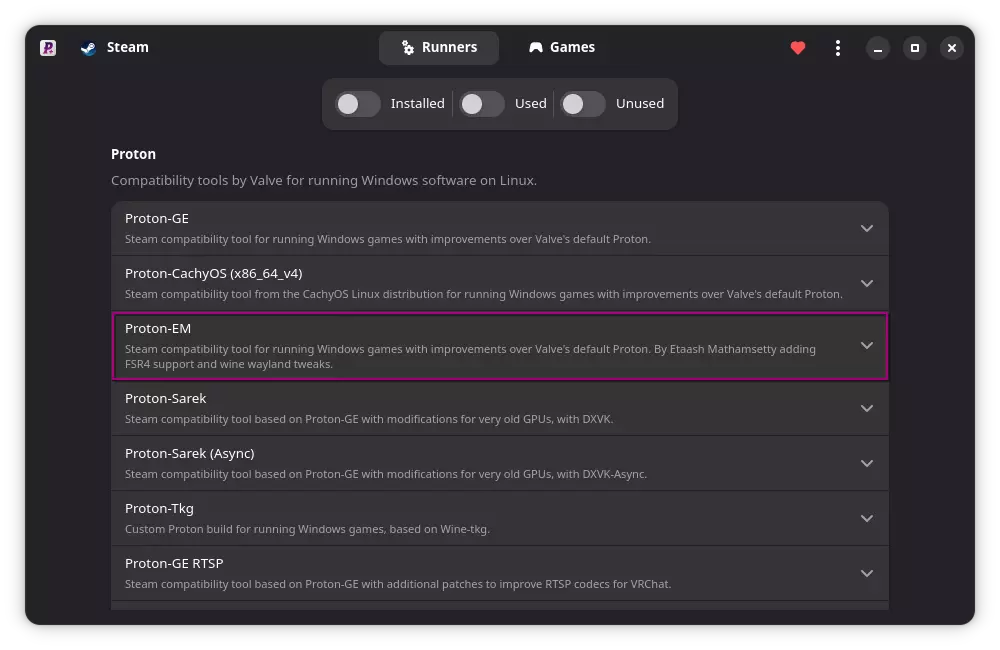The height and width of the screenshot is (650, 1000).
Task: Select the Runners tab
Action: click(439, 48)
